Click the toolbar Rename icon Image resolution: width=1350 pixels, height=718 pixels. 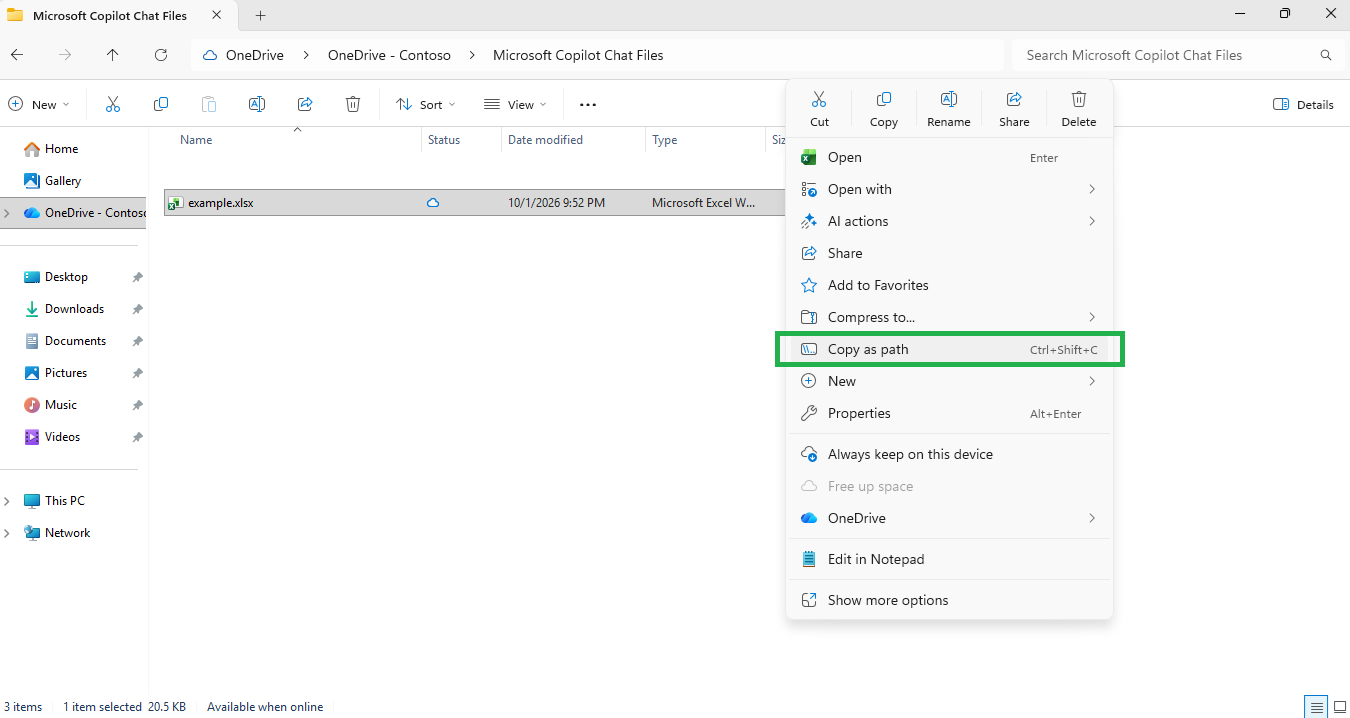click(257, 104)
